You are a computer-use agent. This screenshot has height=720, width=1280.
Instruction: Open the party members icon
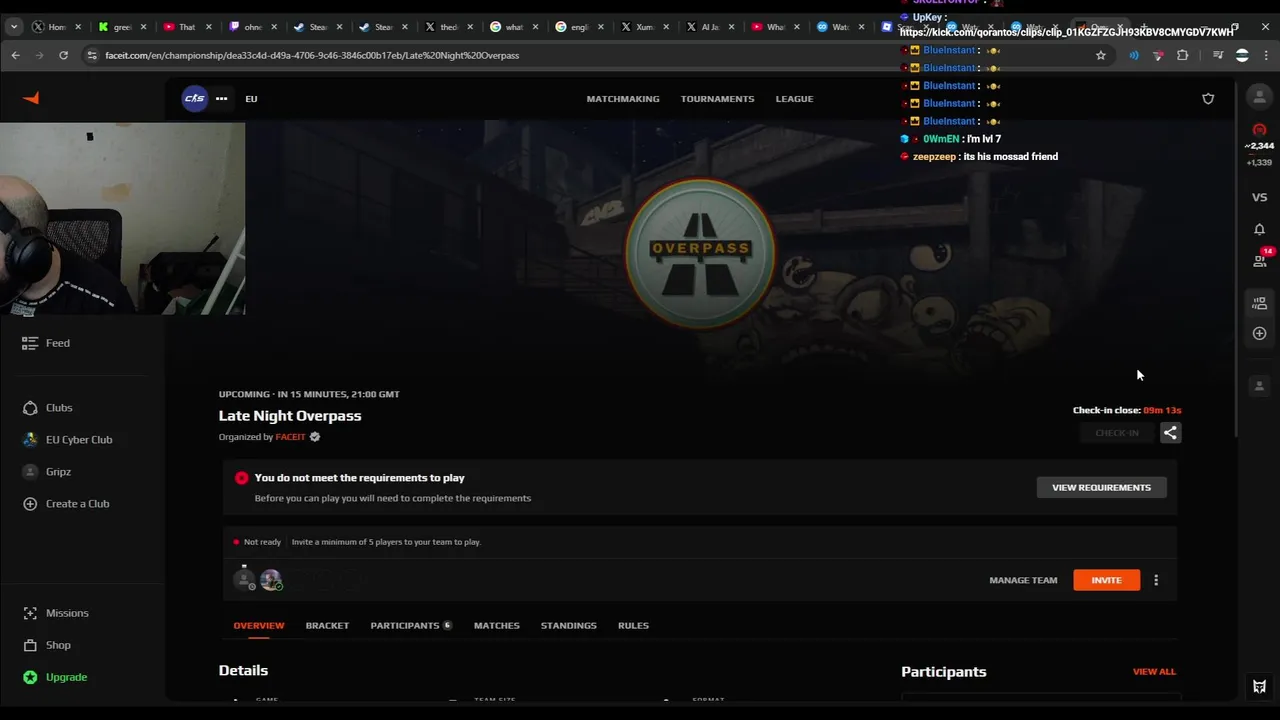pos(1259,303)
